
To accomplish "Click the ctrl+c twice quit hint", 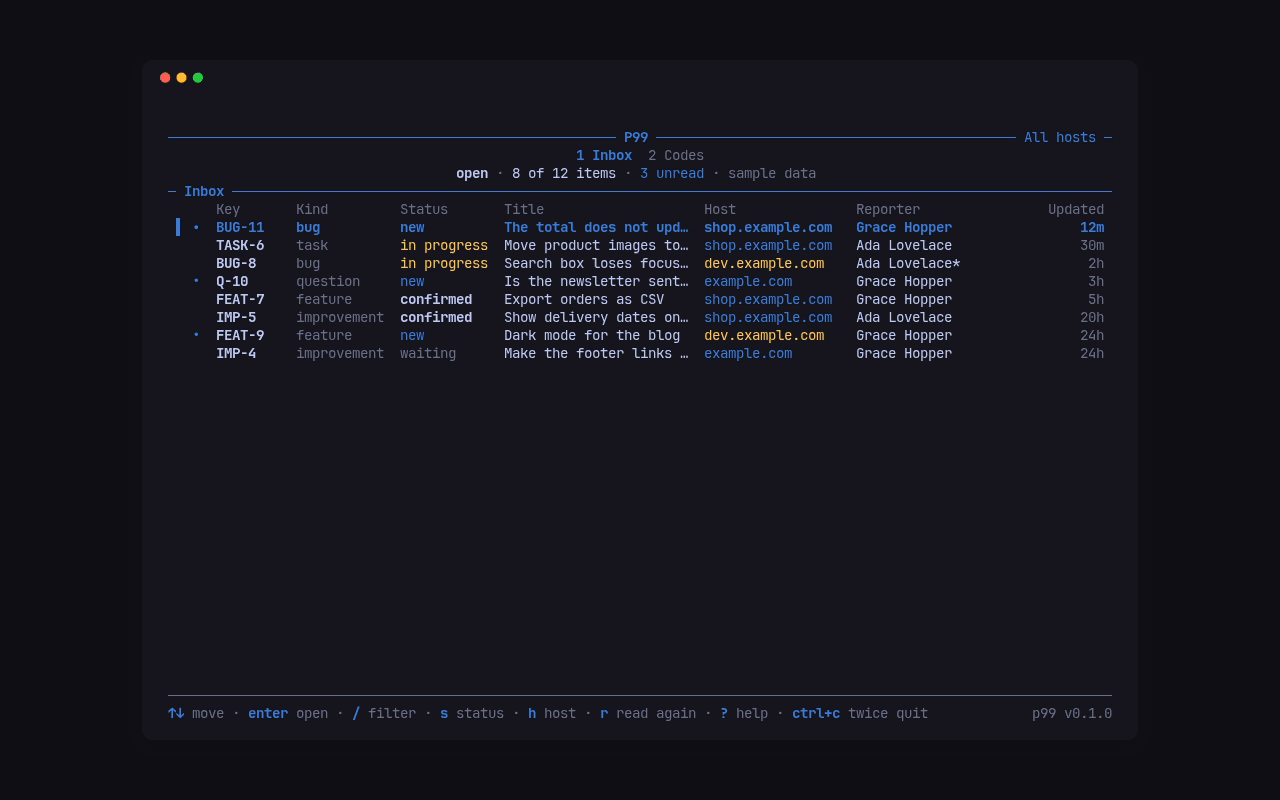I will [860, 713].
